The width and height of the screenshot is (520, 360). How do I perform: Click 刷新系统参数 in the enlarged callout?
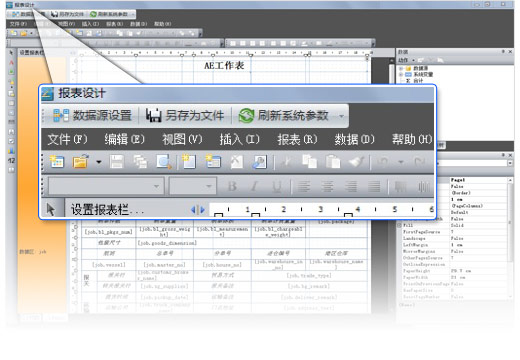pyautogui.click(x=284, y=115)
